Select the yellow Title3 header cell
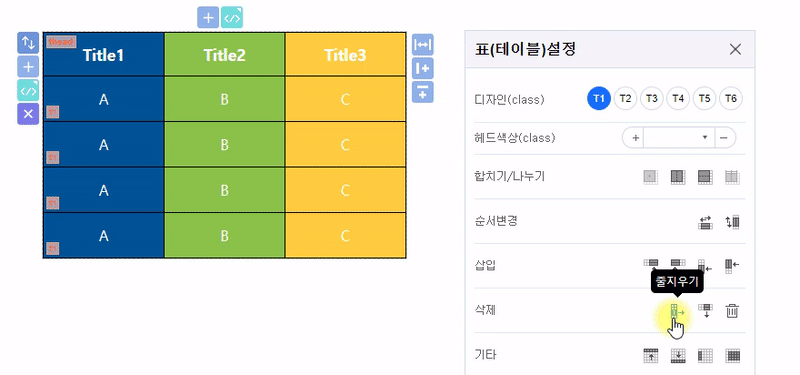 [x=345, y=55]
